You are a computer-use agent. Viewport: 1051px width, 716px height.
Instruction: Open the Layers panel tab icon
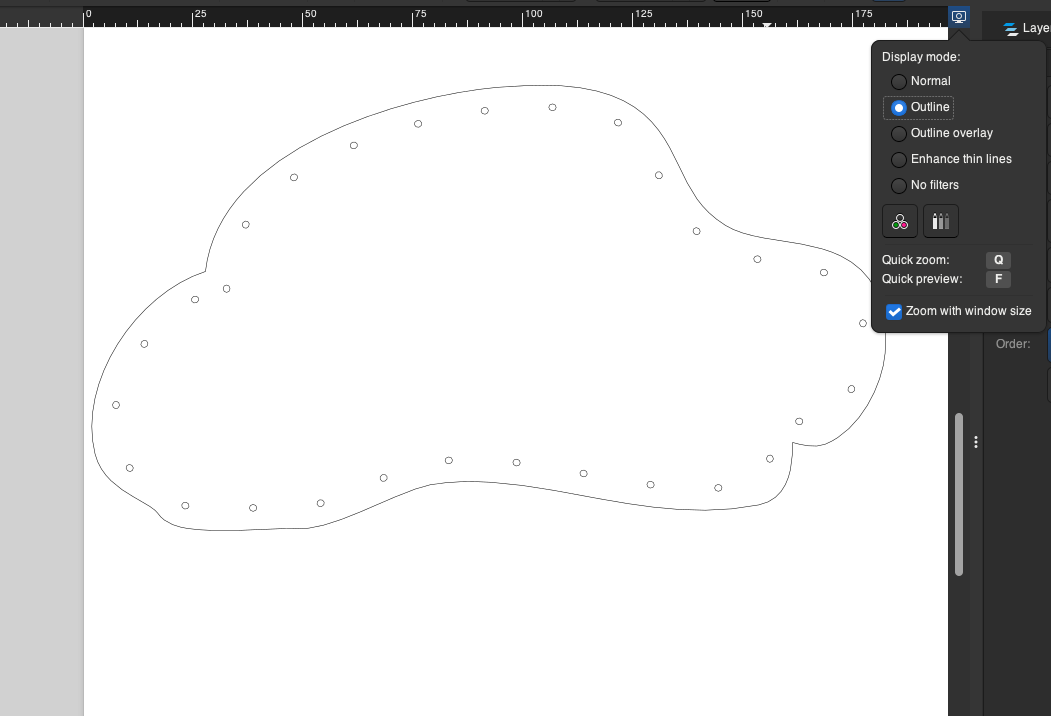click(1011, 28)
